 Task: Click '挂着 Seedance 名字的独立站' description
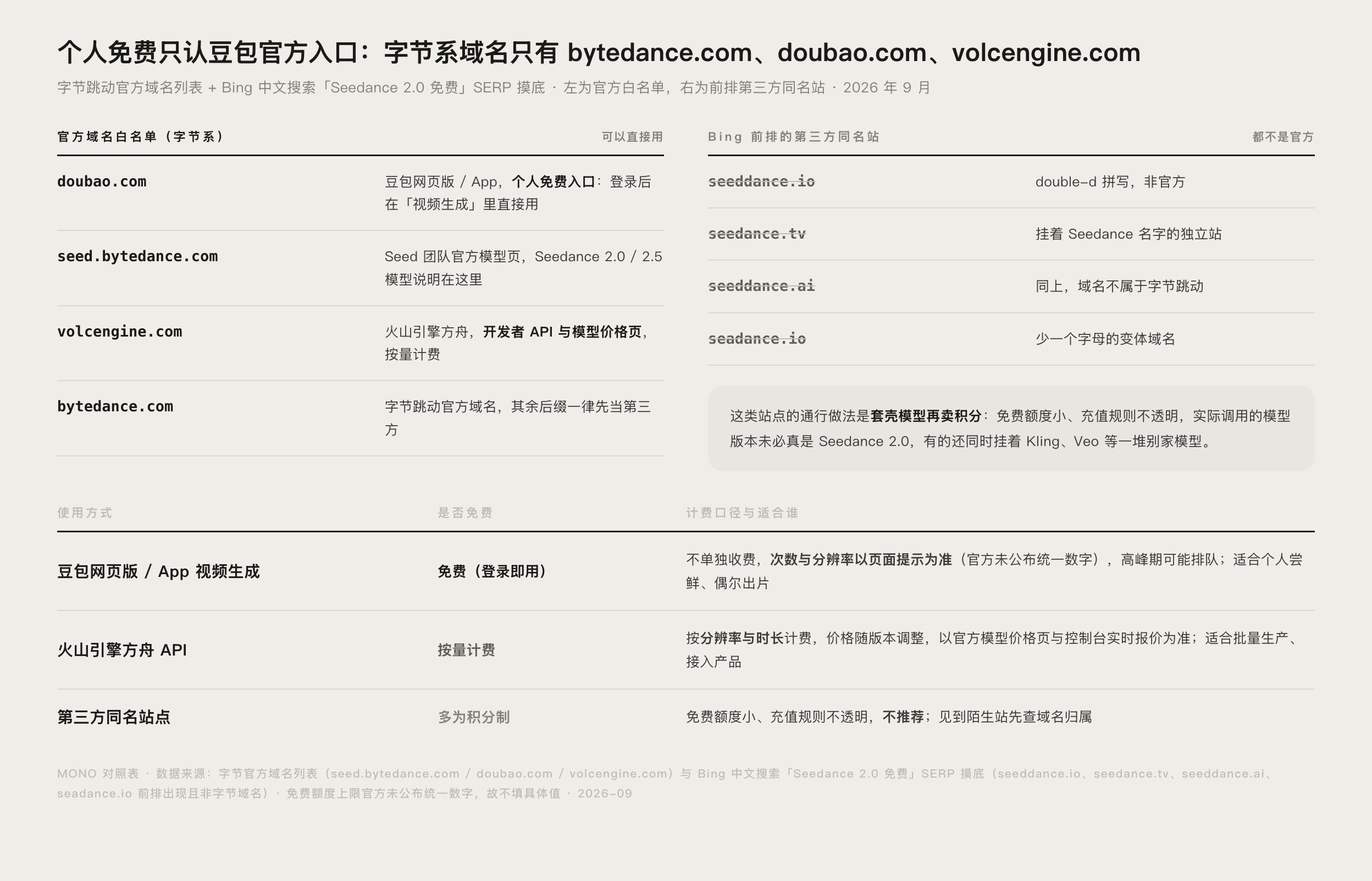[1128, 234]
